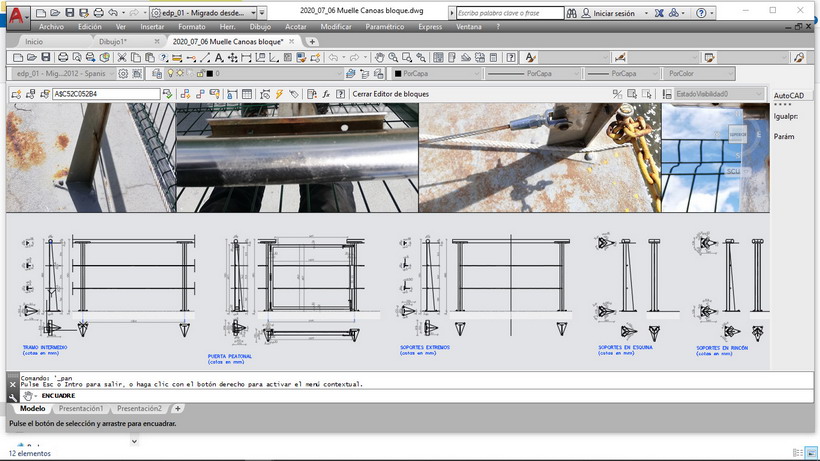Screen dimensions: 820x461
Task: Toggle visibility mode icon in block editor
Action: pos(618,94)
